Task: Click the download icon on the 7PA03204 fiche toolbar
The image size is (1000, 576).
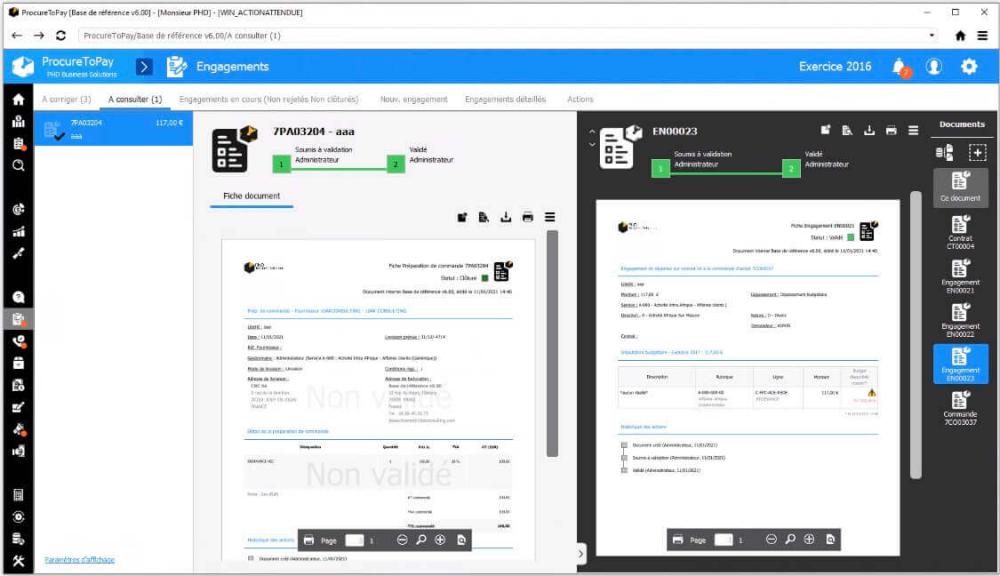Action: [506, 216]
